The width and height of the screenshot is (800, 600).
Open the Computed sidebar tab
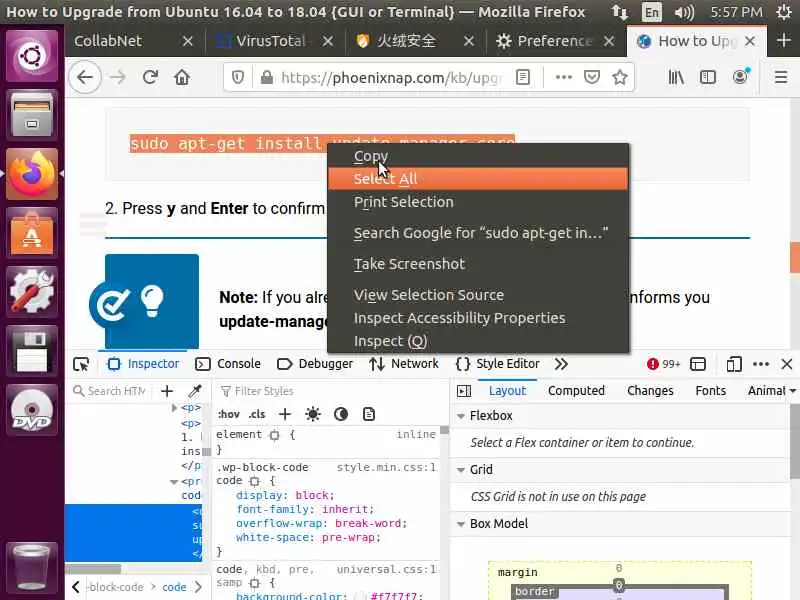point(576,391)
